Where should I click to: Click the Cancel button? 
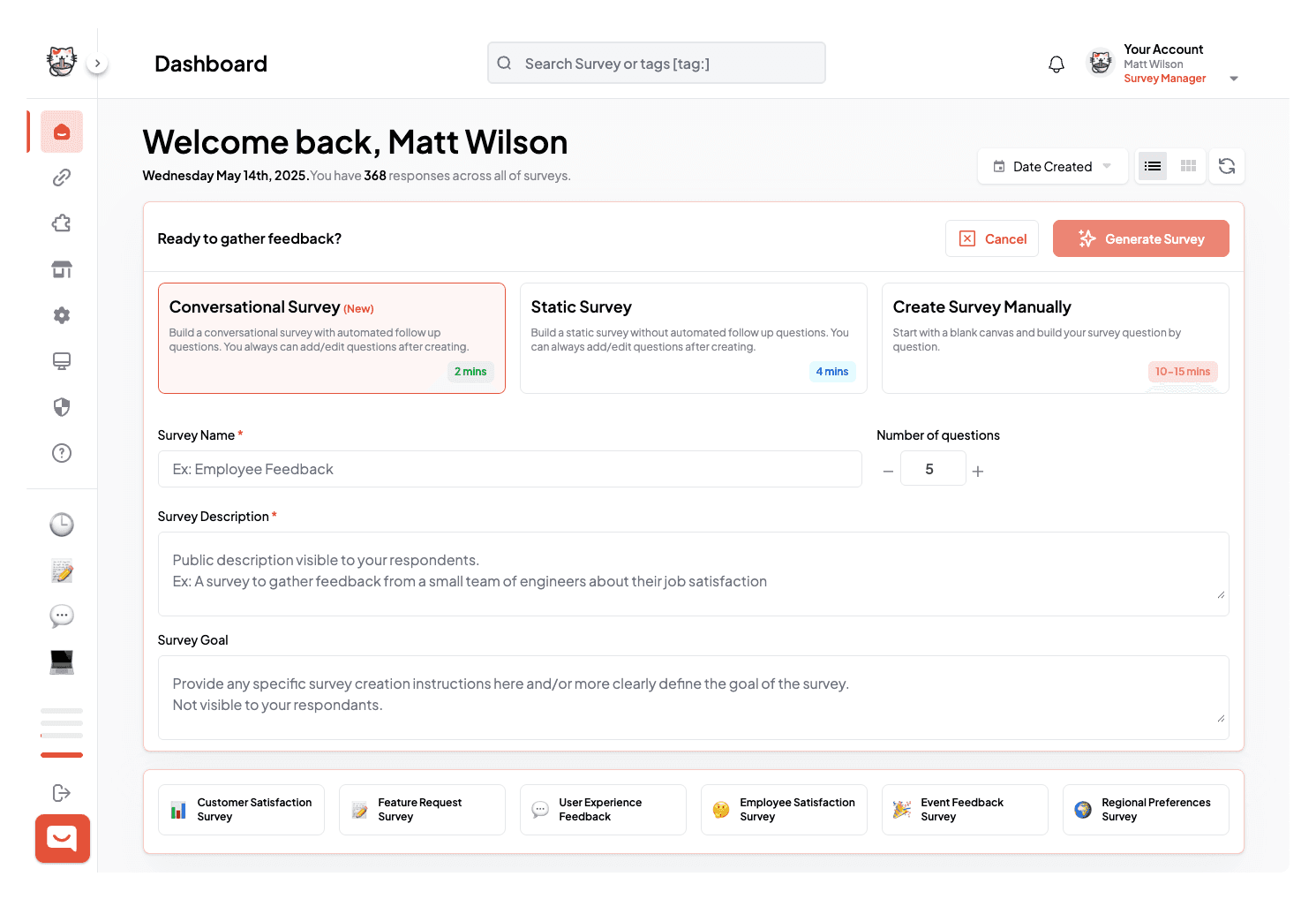[992, 239]
